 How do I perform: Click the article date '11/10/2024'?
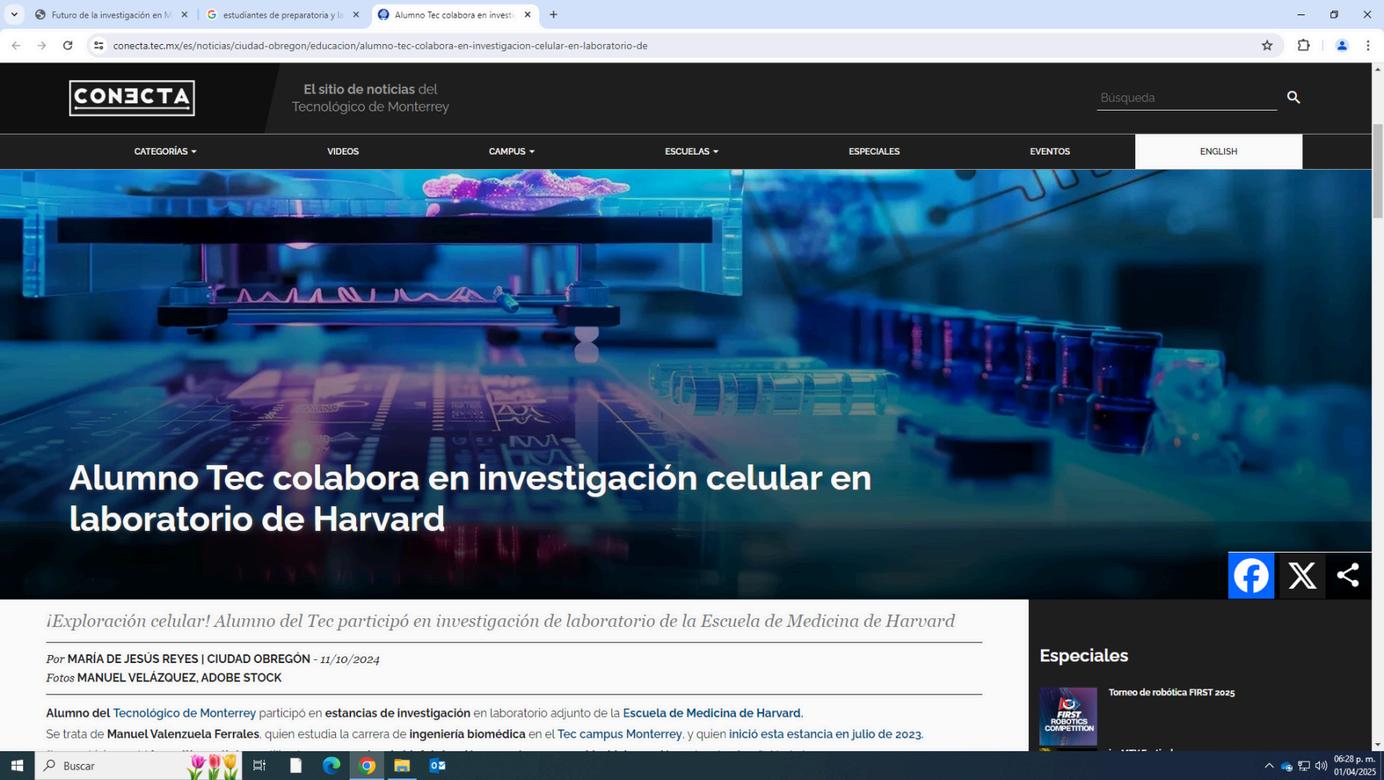pyautogui.click(x=350, y=659)
